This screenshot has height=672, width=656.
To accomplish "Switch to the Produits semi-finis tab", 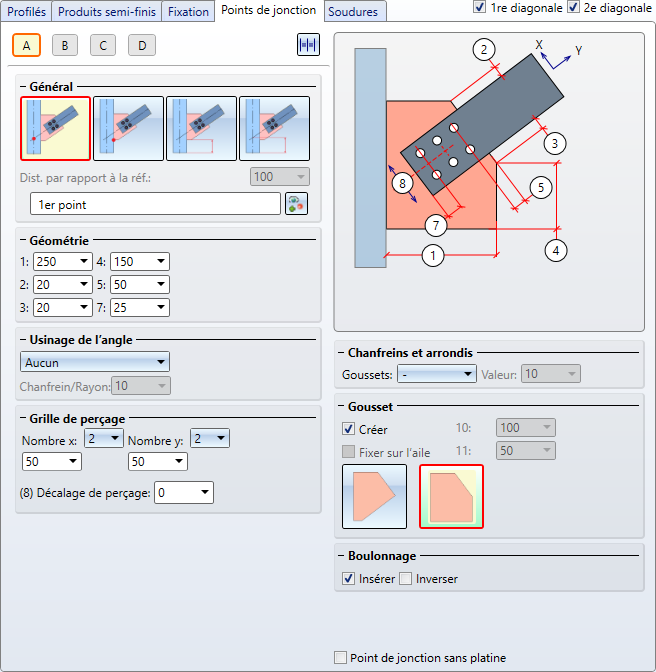I will 107,12.
